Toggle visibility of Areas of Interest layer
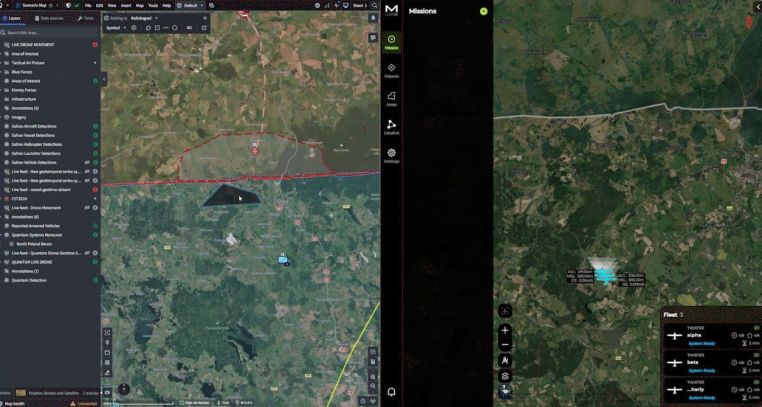This screenshot has height=407, width=762. pos(95,81)
